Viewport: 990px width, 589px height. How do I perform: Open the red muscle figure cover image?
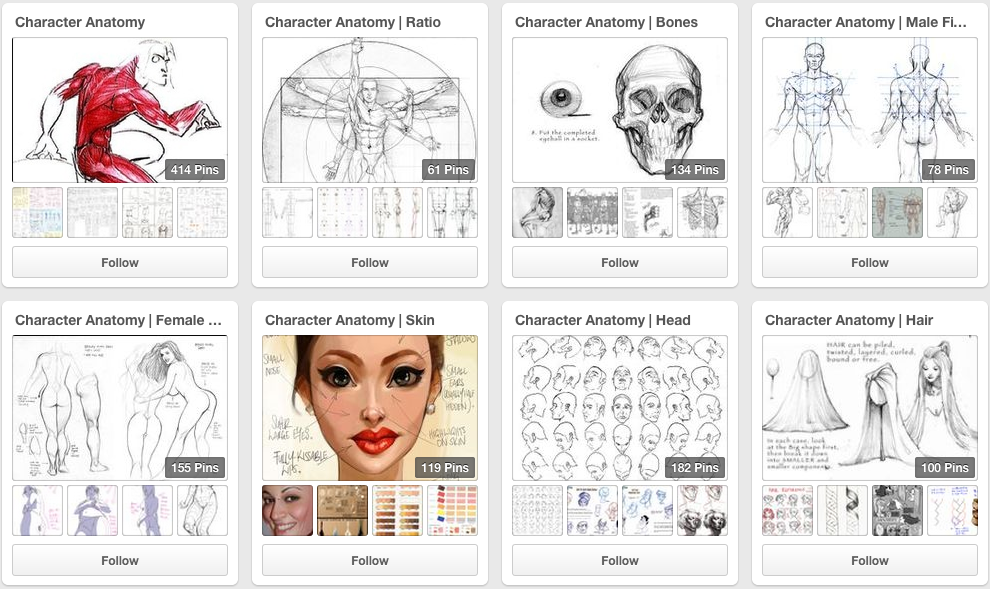click(120, 110)
